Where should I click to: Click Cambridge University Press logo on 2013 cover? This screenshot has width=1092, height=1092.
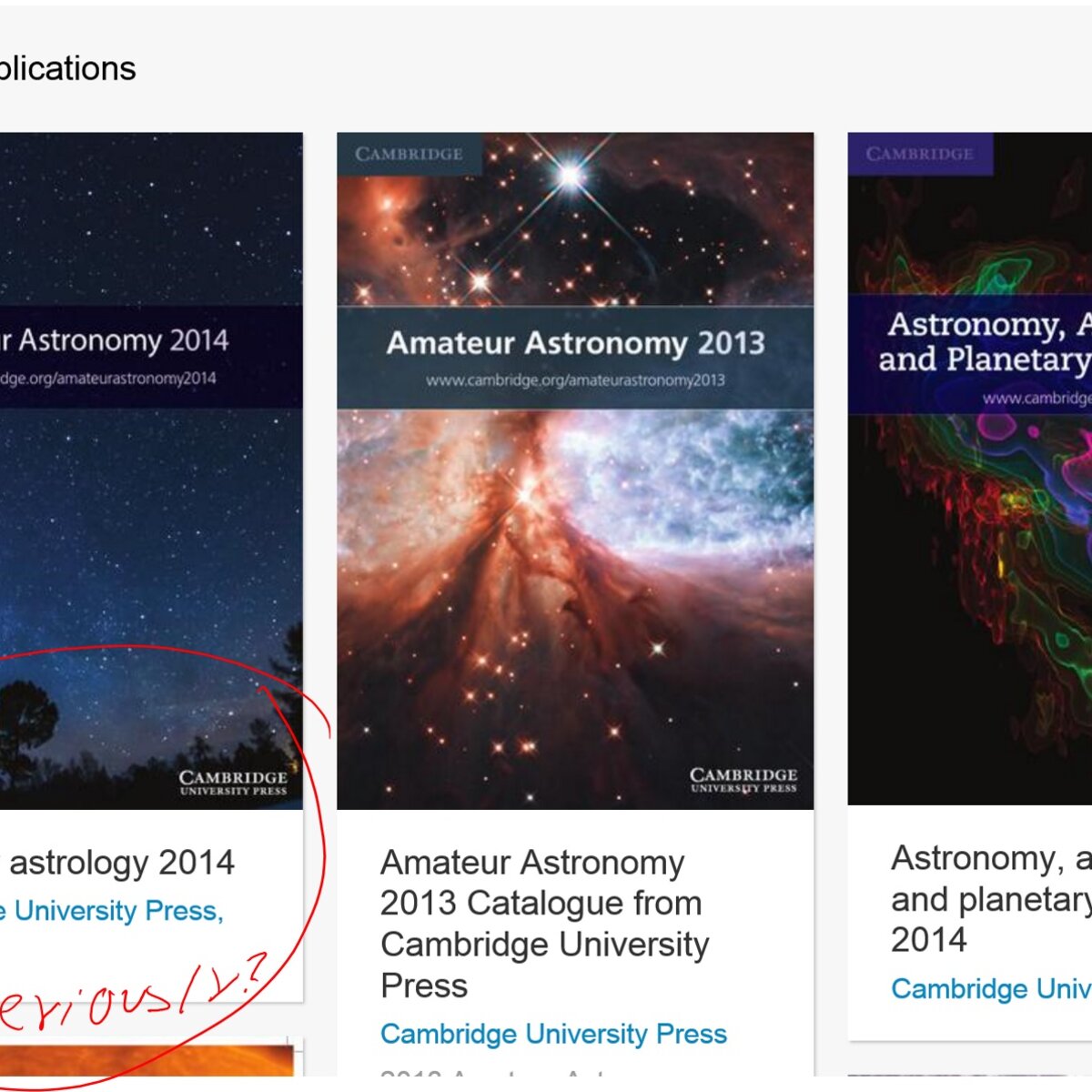[x=743, y=780]
